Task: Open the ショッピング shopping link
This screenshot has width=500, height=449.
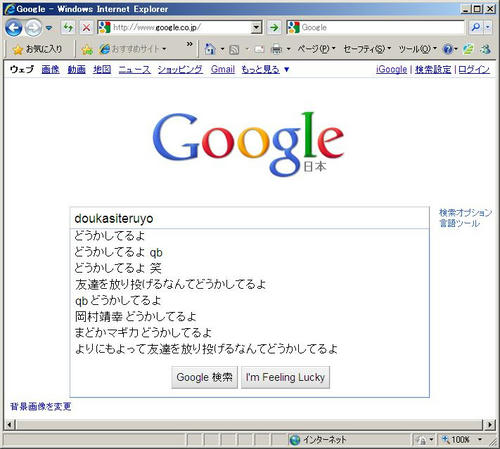Action: [x=180, y=69]
